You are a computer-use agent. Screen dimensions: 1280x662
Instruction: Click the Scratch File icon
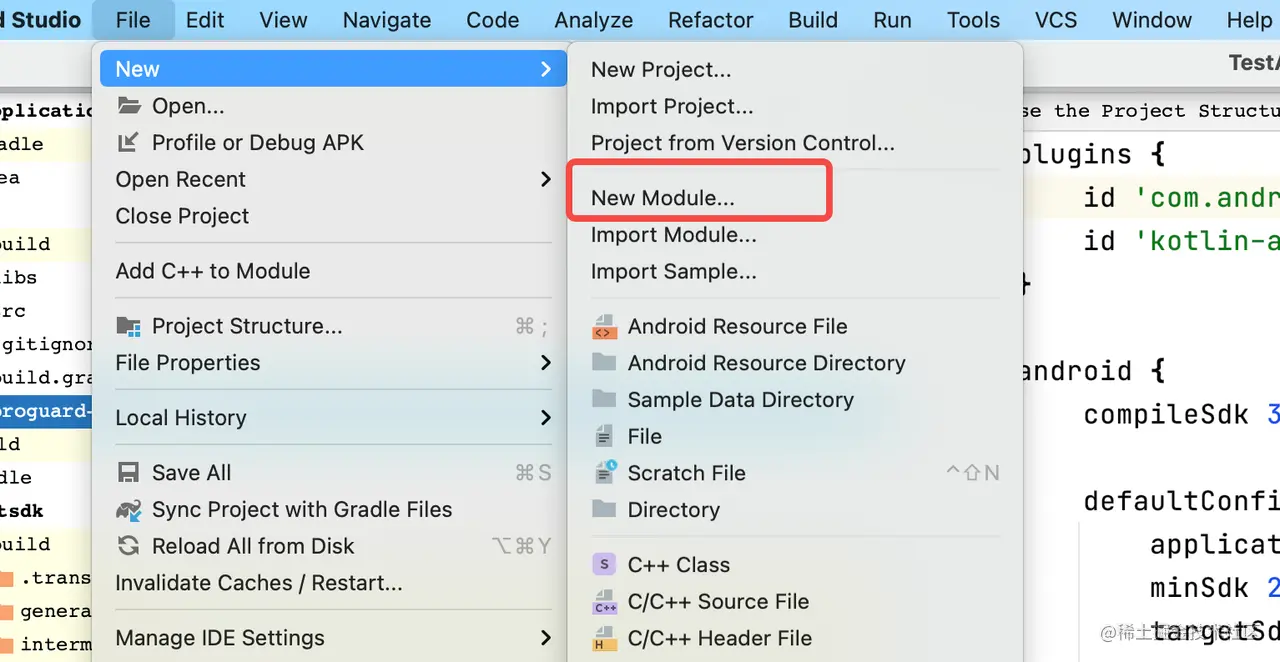click(x=604, y=473)
